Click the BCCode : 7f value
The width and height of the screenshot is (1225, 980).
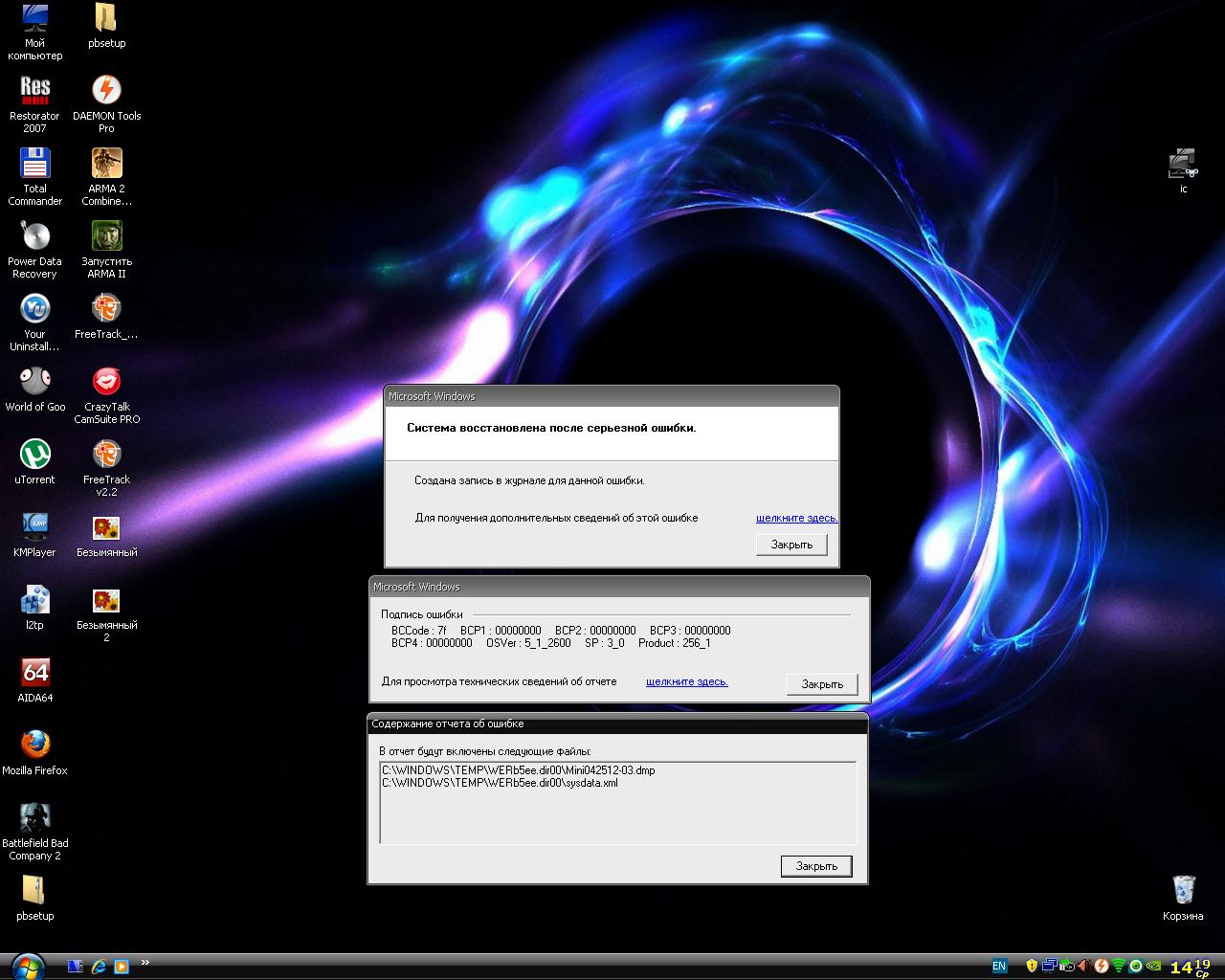coord(419,631)
